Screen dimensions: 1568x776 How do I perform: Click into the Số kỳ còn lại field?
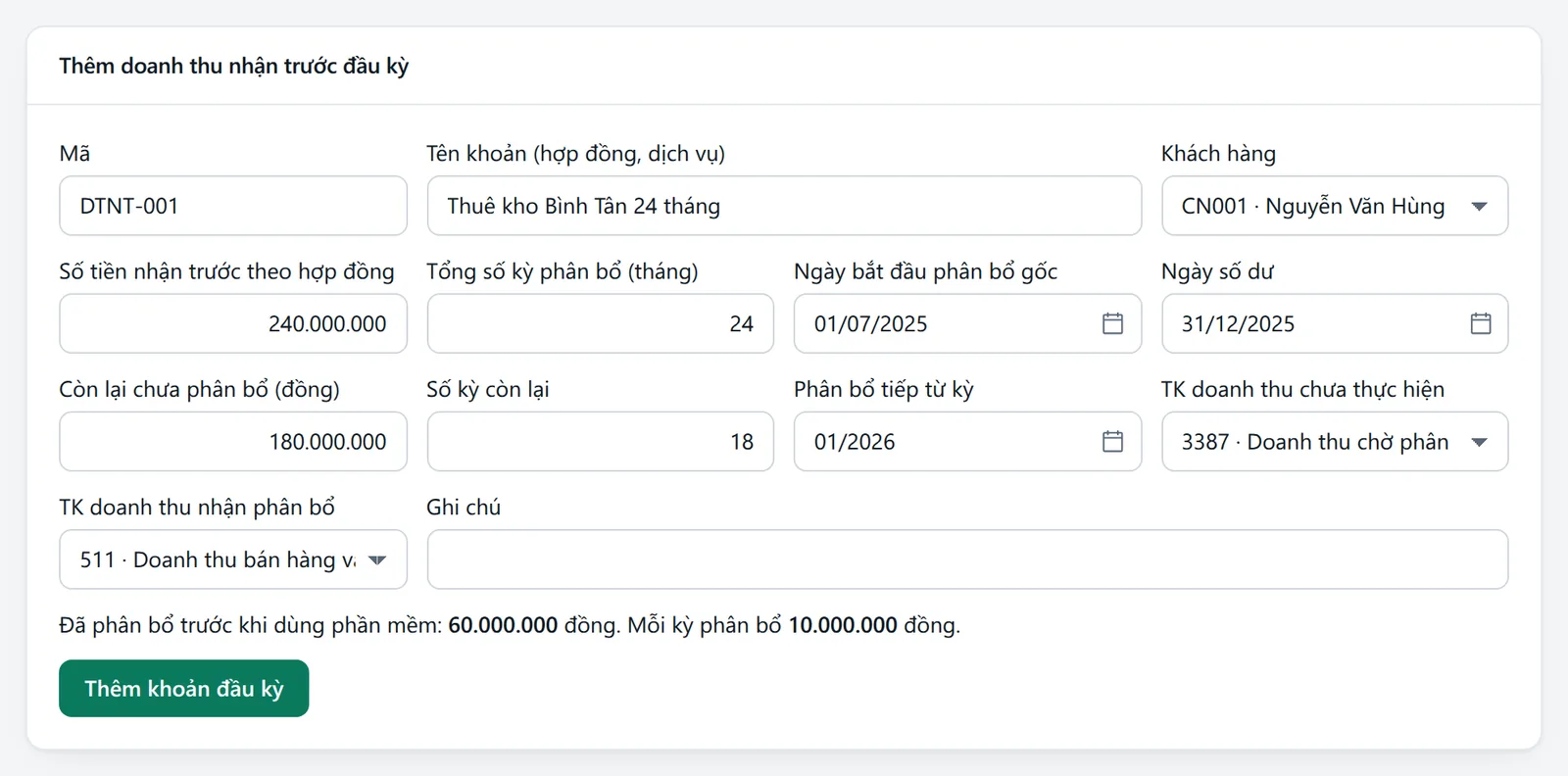(601, 442)
